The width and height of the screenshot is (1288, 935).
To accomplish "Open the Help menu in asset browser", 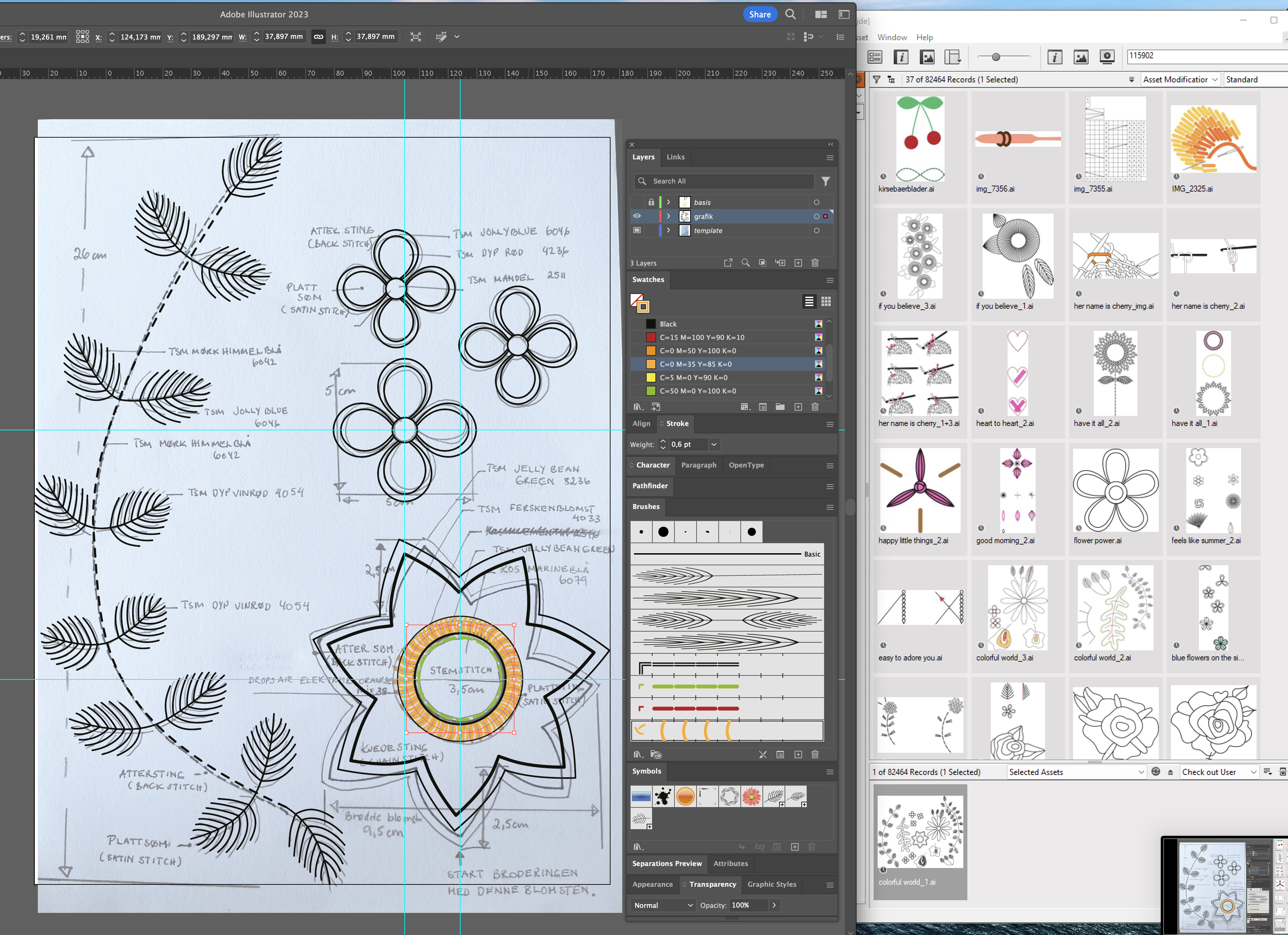I will (924, 38).
